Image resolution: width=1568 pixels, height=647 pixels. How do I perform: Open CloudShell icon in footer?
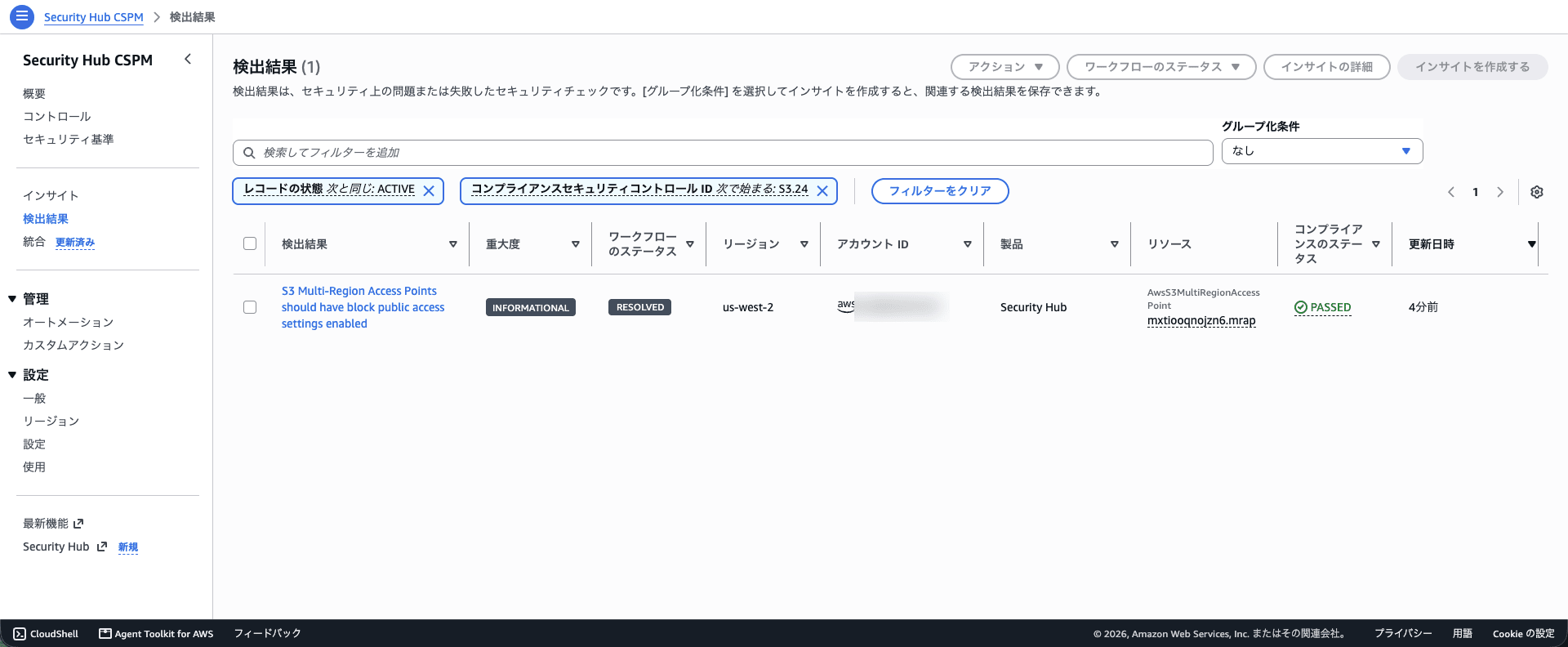pyautogui.click(x=20, y=634)
